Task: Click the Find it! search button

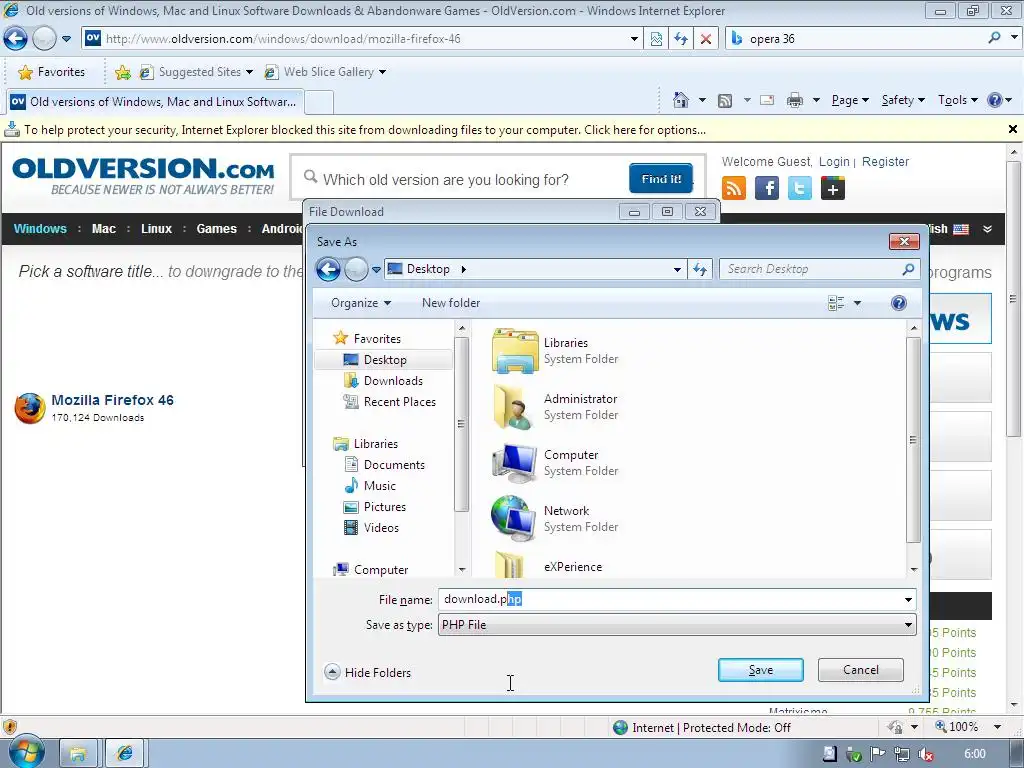Action: [661, 179]
